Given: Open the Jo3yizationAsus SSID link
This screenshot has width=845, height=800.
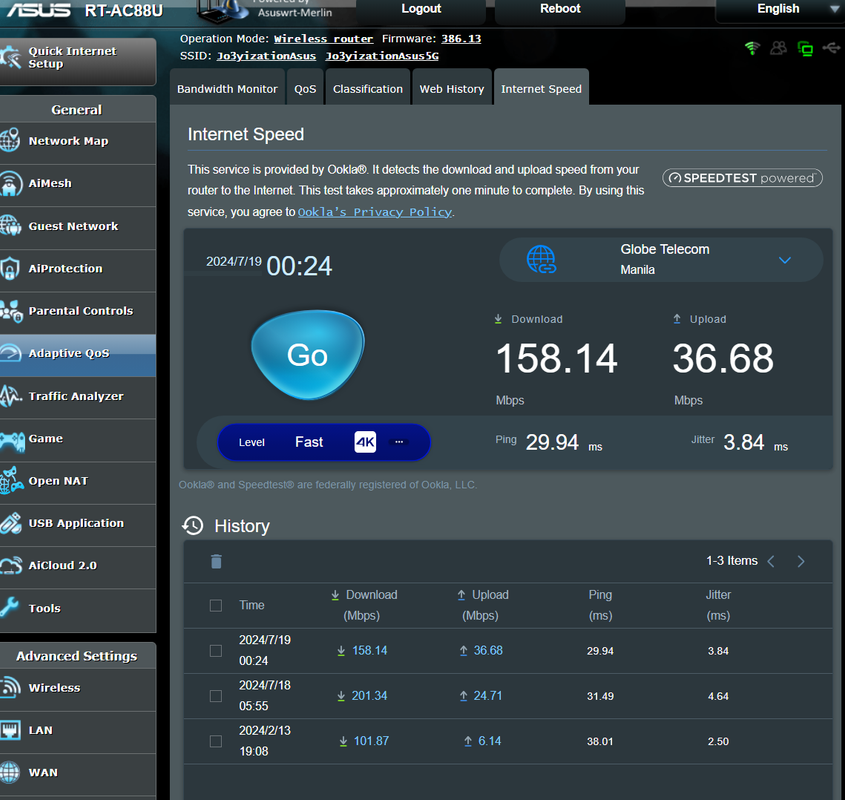Looking at the screenshot, I should click(x=266, y=56).
